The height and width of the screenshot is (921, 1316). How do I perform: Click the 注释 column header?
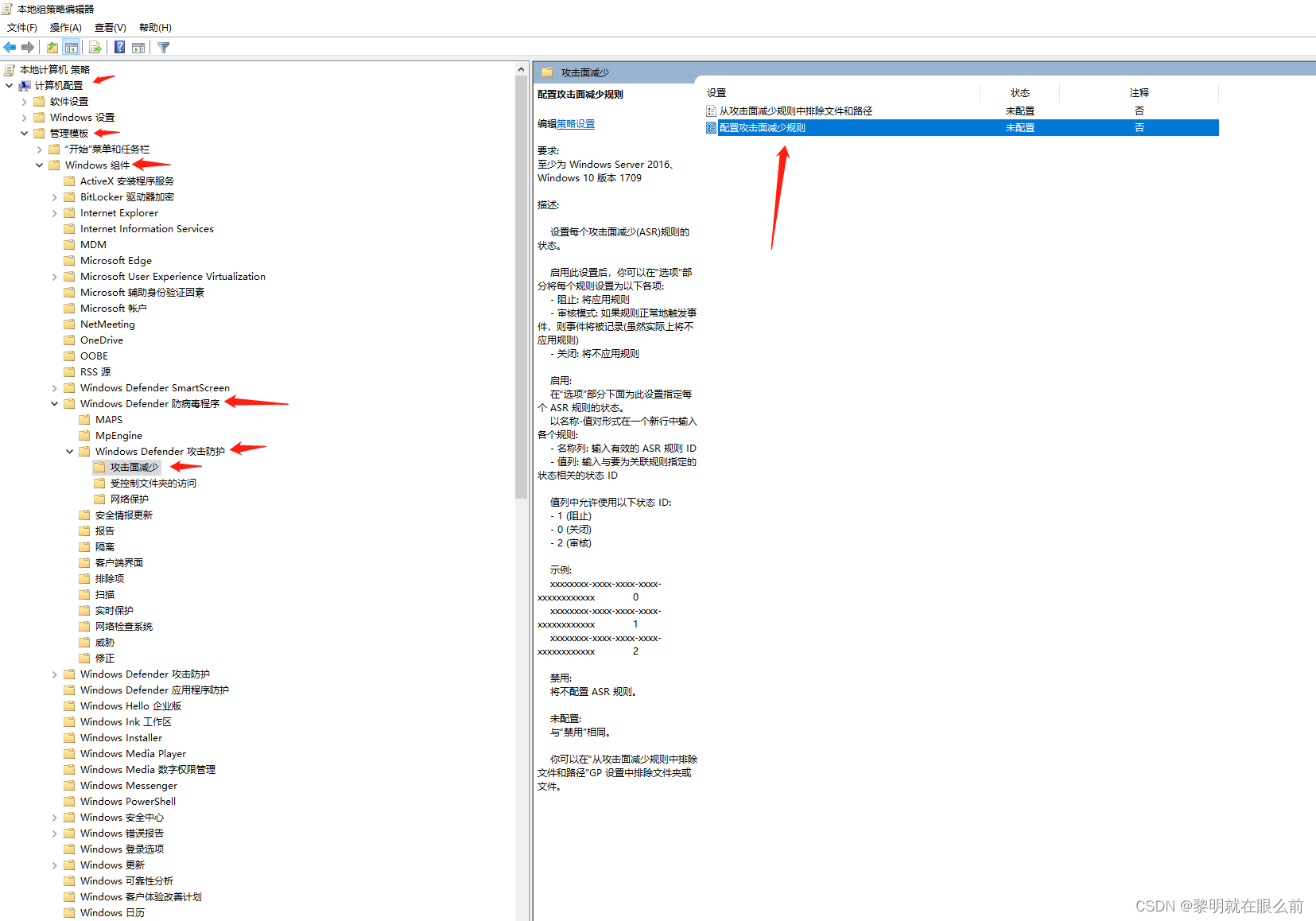tap(1139, 93)
